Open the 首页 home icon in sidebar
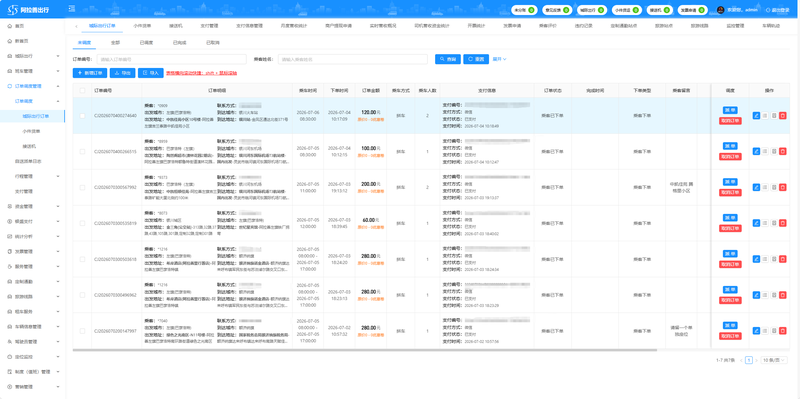800x399 pixels. tap(10, 26)
